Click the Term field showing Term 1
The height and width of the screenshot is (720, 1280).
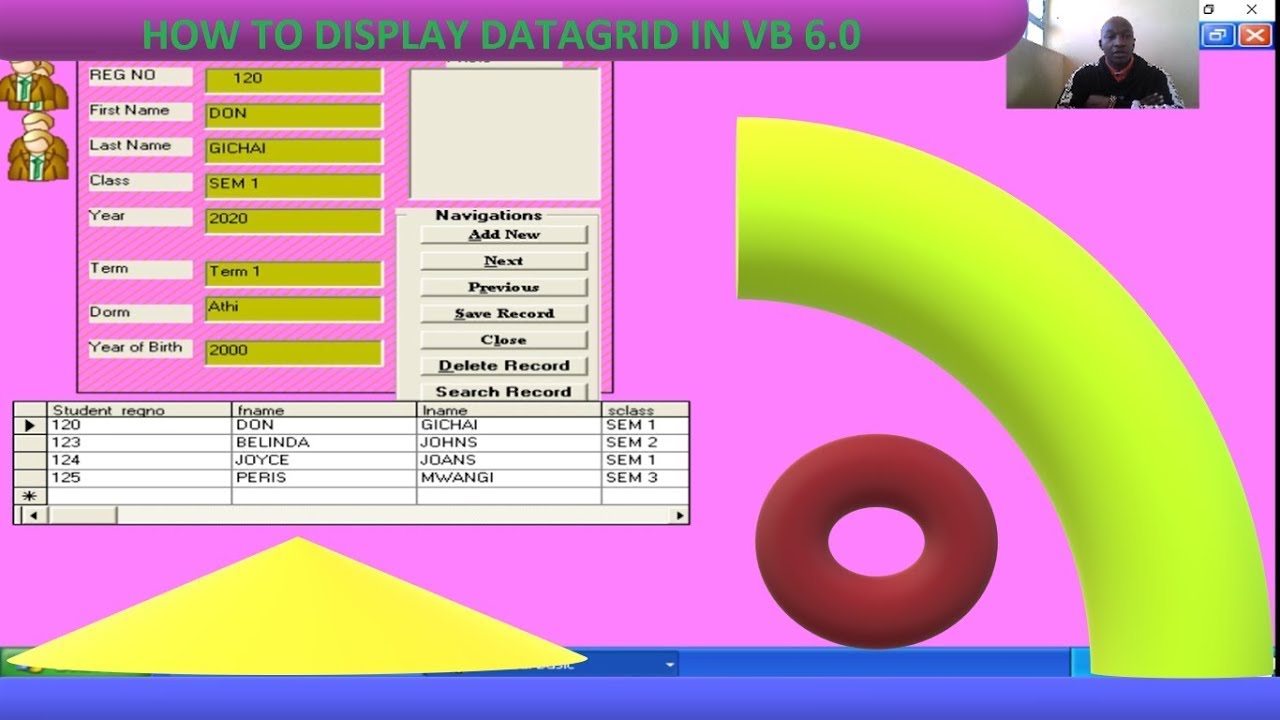tap(293, 273)
